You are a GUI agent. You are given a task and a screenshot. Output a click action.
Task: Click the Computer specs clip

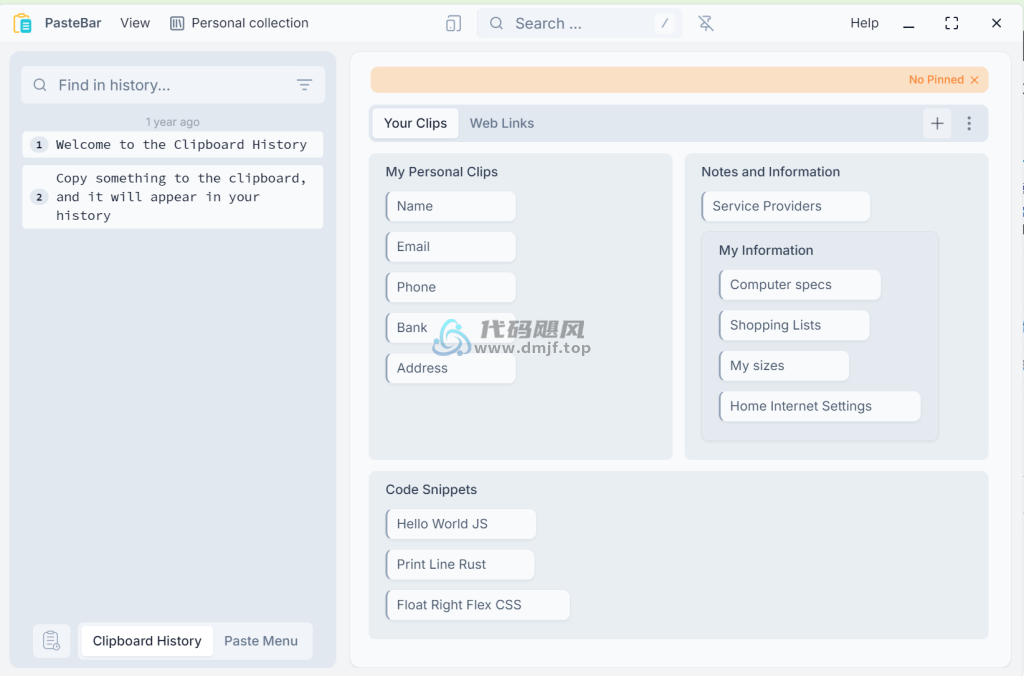[x=800, y=285]
